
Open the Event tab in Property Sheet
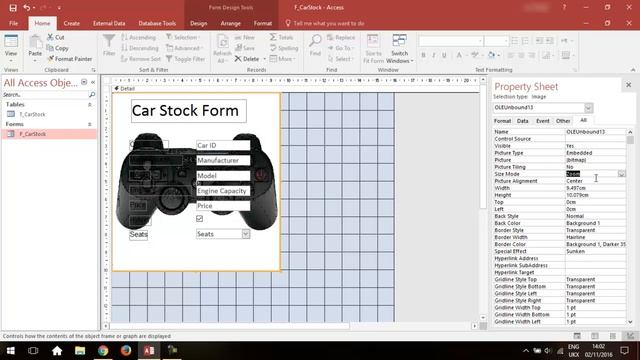coord(542,121)
